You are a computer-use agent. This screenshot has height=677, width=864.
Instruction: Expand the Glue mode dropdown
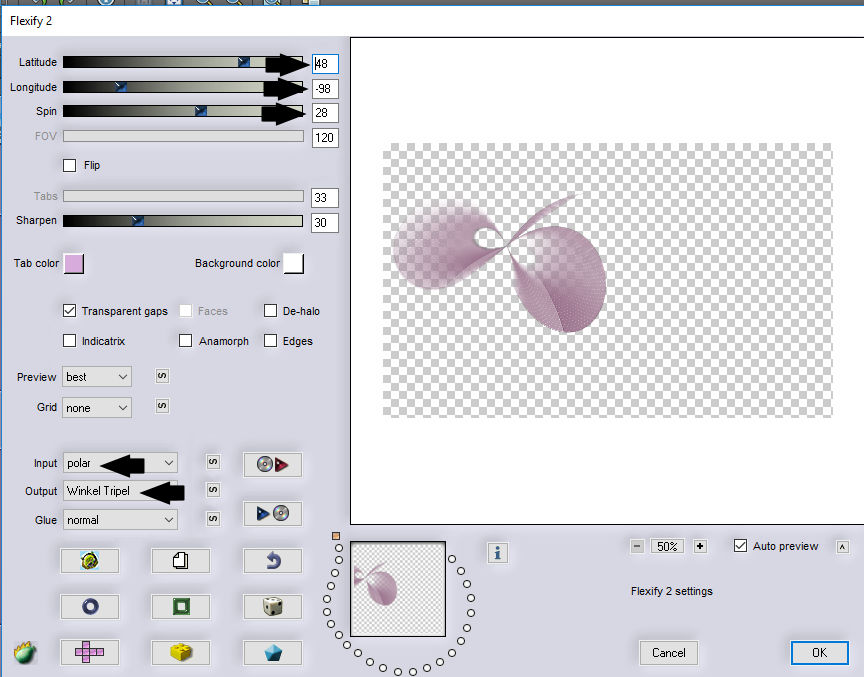[x=120, y=520]
